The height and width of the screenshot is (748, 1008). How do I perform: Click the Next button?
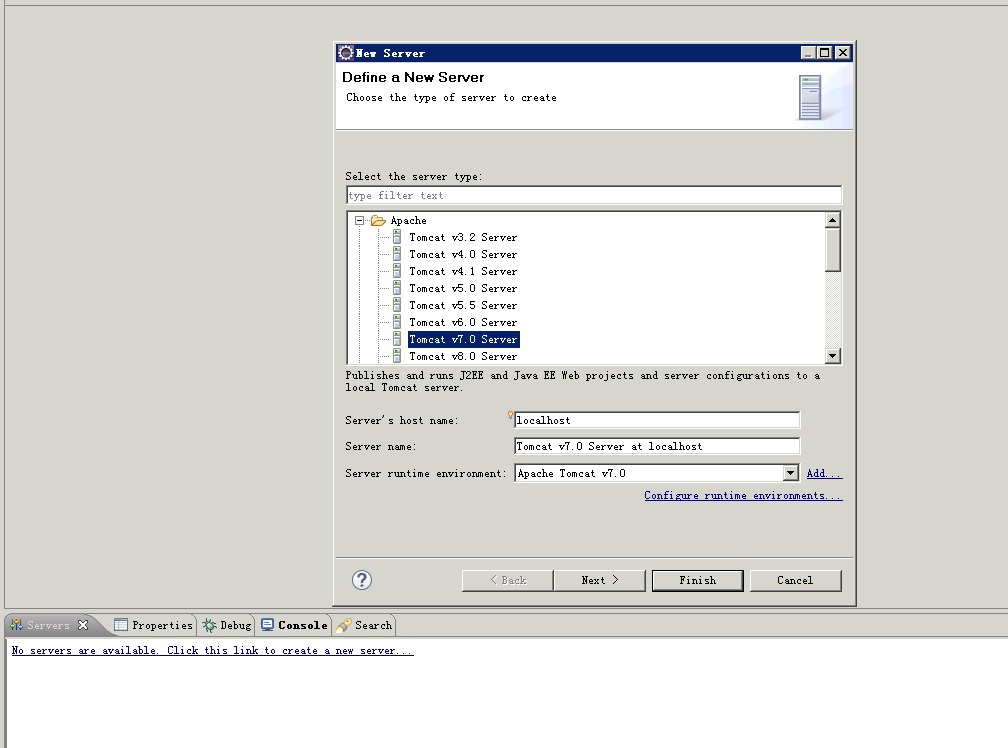[x=600, y=580]
